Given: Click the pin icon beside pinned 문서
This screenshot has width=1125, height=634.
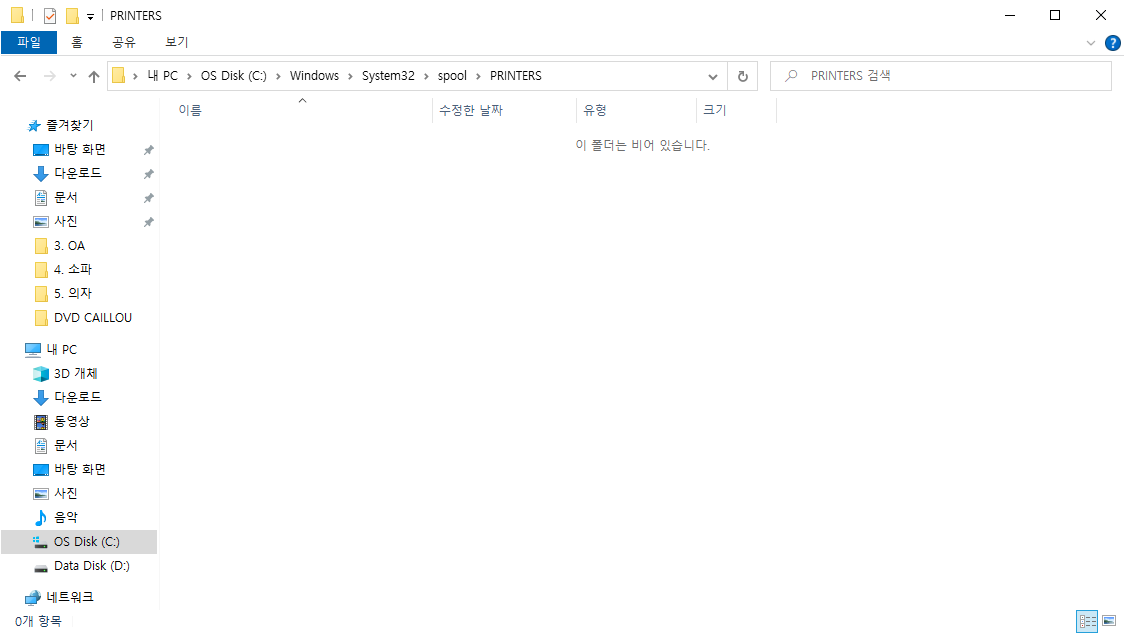Looking at the screenshot, I should [149, 198].
